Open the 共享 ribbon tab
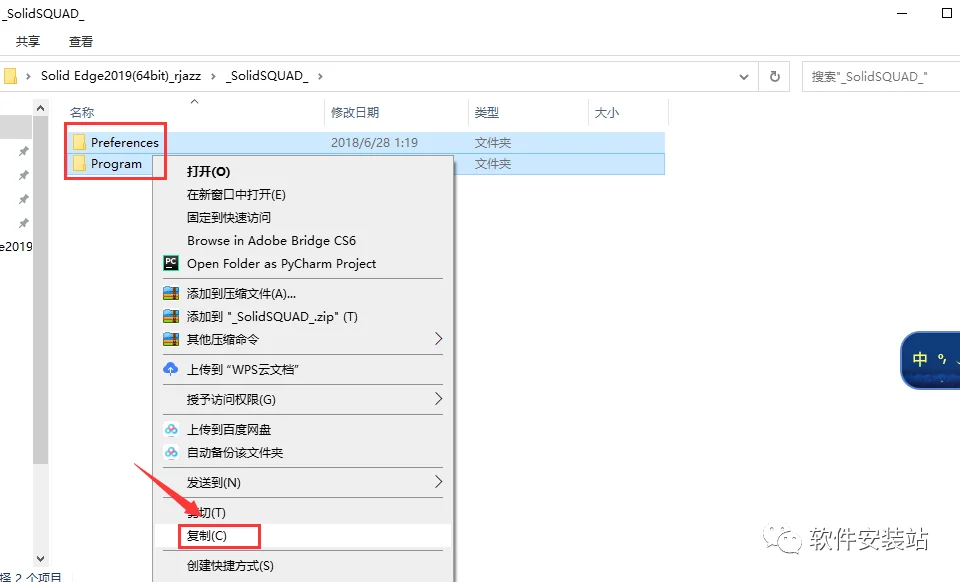Viewport: 960px width, 582px height. pyautogui.click(x=28, y=41)
